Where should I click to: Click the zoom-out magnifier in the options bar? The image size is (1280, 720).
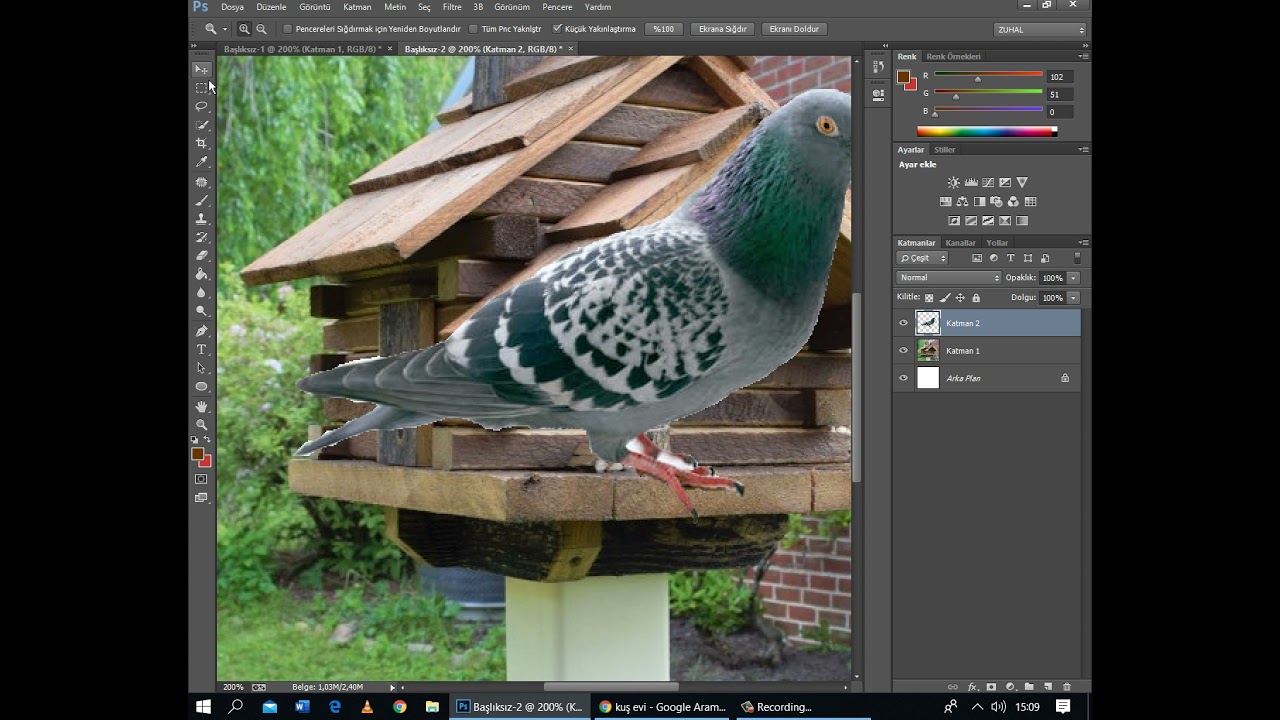click(x=261, y=29)
